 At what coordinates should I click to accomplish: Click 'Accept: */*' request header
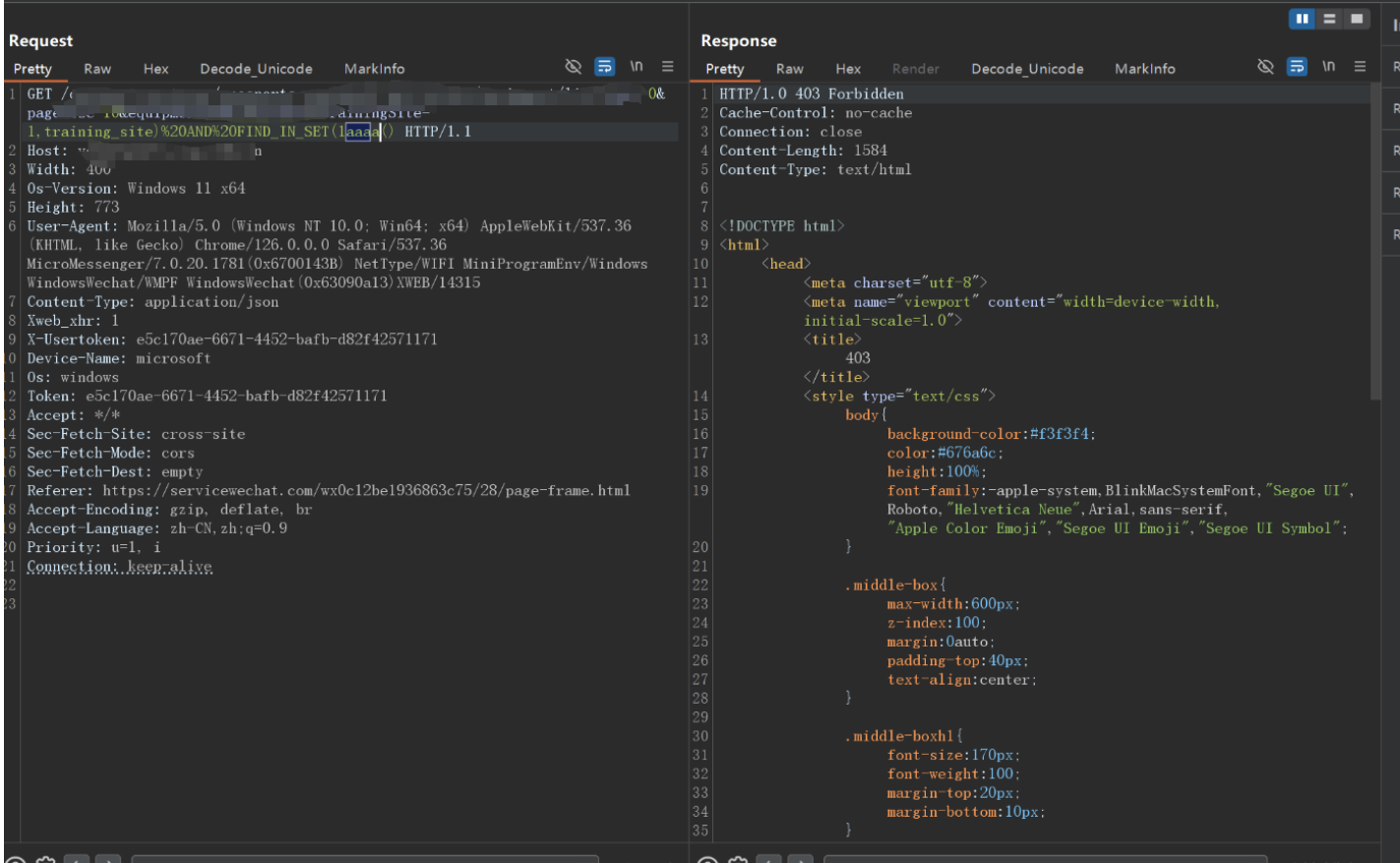(x=74, y=414)
